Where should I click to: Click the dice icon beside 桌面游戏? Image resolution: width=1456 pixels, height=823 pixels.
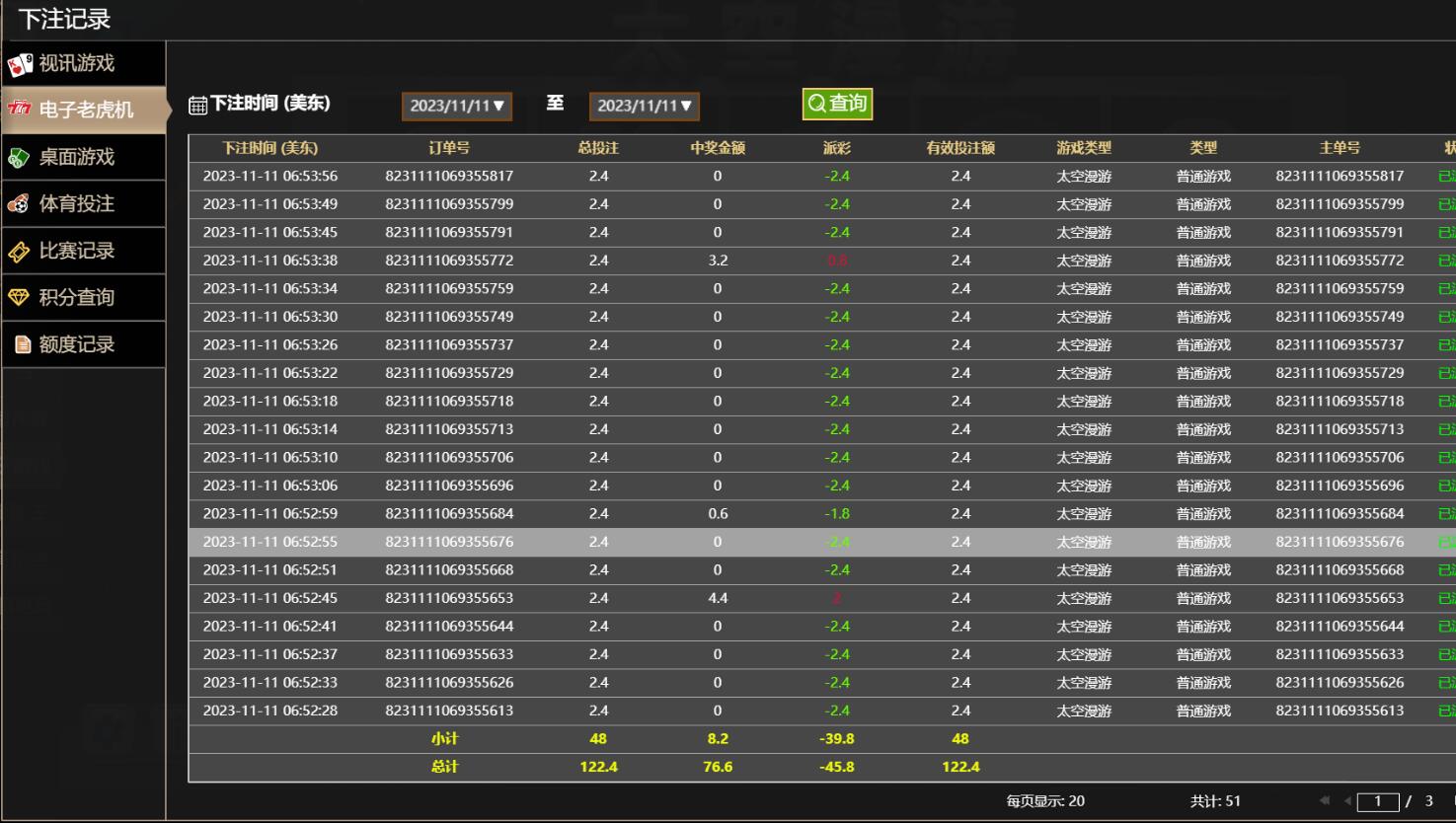click(x=19, y=158)
